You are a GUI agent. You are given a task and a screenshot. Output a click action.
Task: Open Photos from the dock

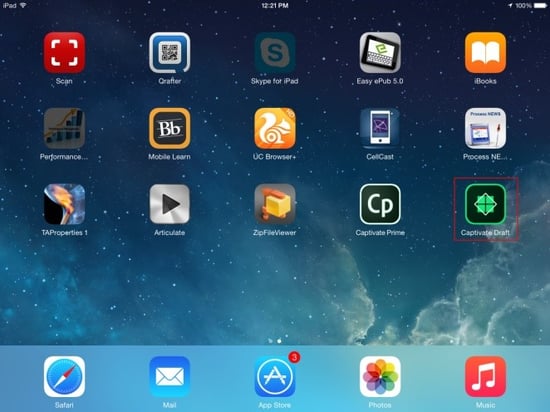(380, 377)
